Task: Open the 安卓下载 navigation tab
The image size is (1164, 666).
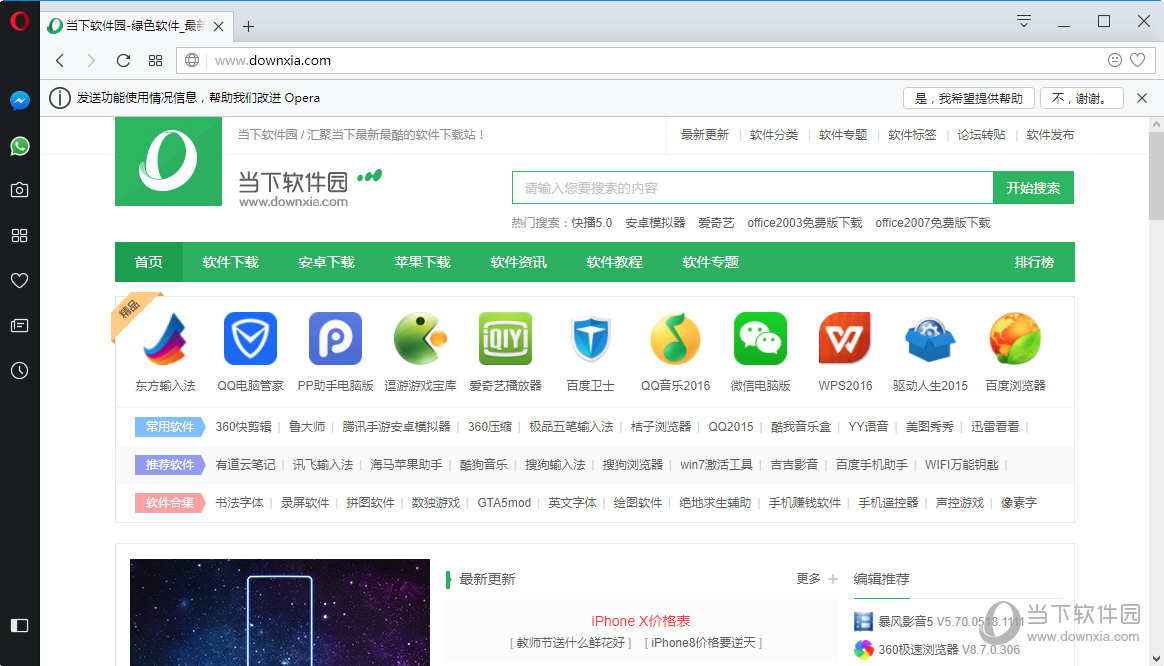Action: point(327,262)
